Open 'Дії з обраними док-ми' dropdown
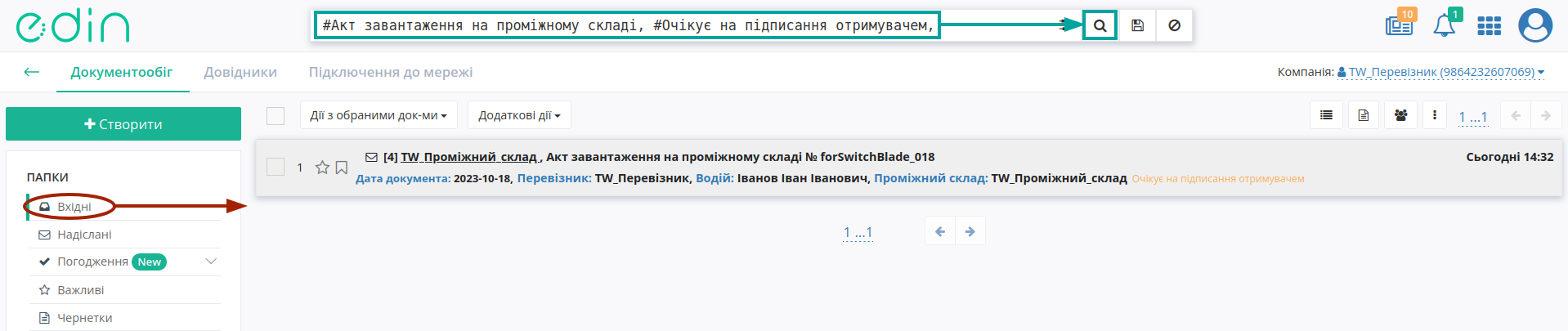 coord(379,115)
